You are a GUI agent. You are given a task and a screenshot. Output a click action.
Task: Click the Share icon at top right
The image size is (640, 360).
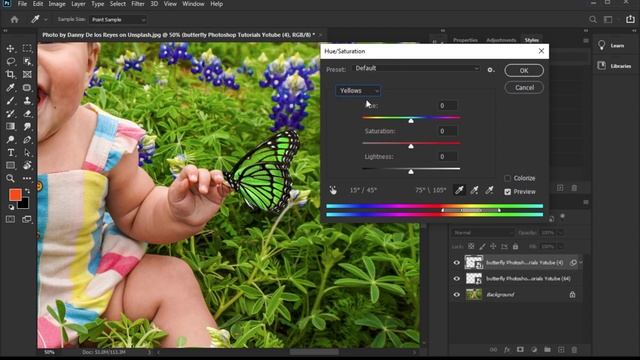click(x=631, y=19)
